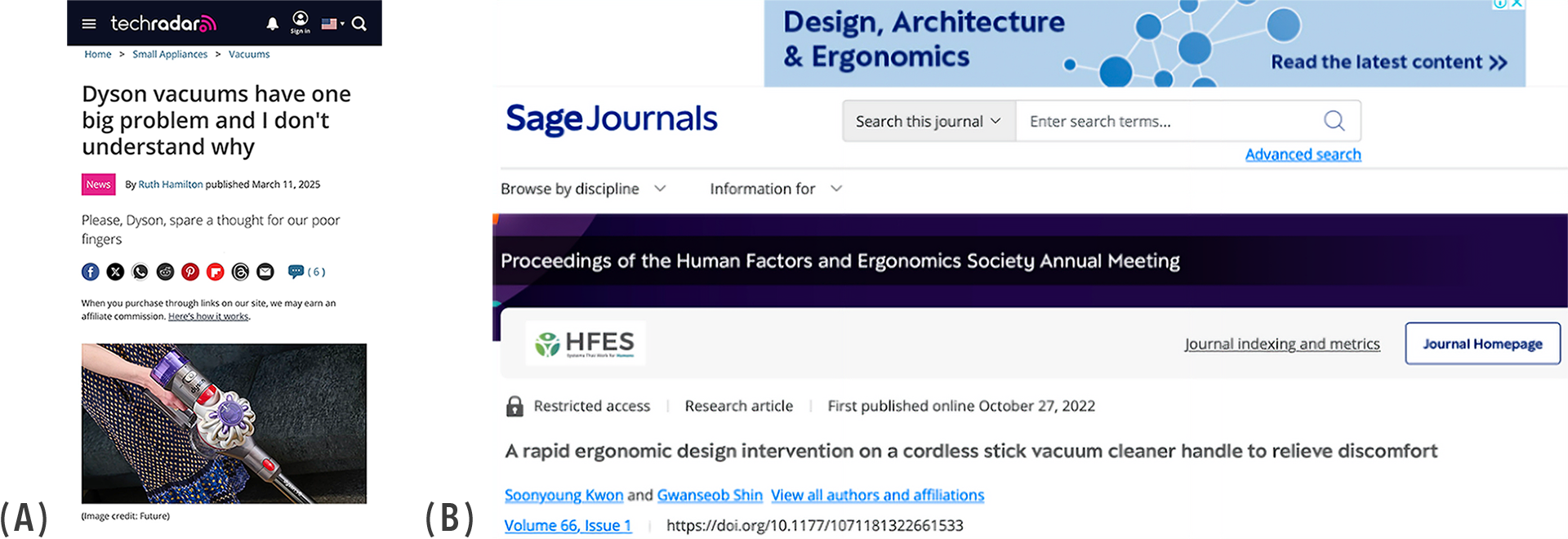Click the Enter search terms field
This screenshot has width=1568, height=539.
pos(1168,121)
